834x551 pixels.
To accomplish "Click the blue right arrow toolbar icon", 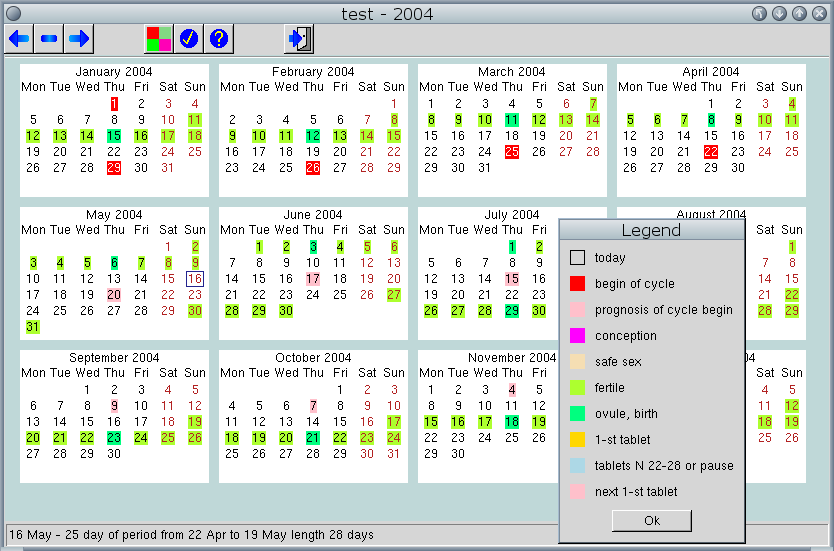I will point(80,39).
